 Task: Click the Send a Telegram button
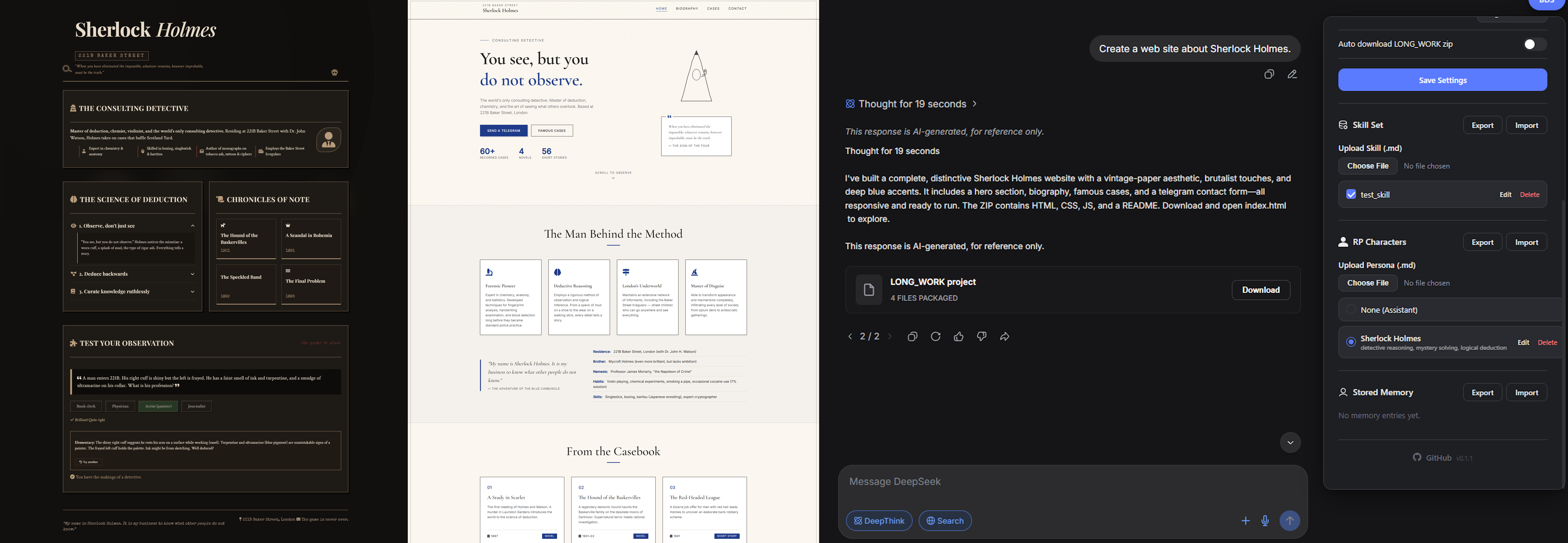pyautogui.click(x=503, y=130)
